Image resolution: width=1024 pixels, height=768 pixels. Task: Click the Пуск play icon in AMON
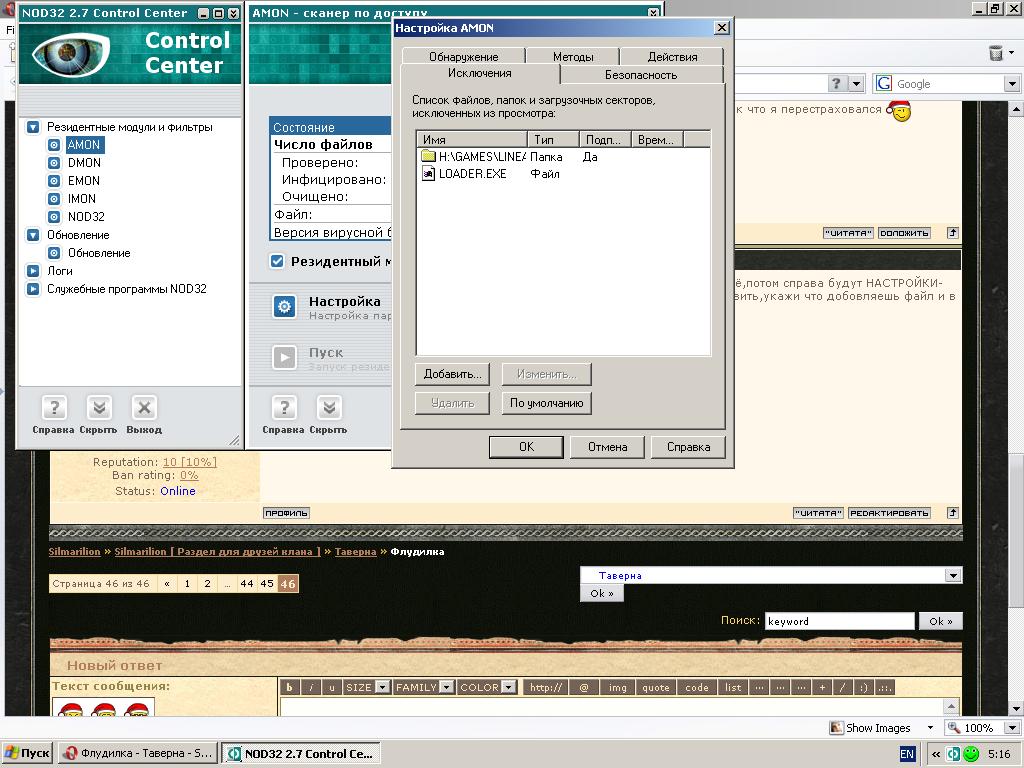click(284, 357)
